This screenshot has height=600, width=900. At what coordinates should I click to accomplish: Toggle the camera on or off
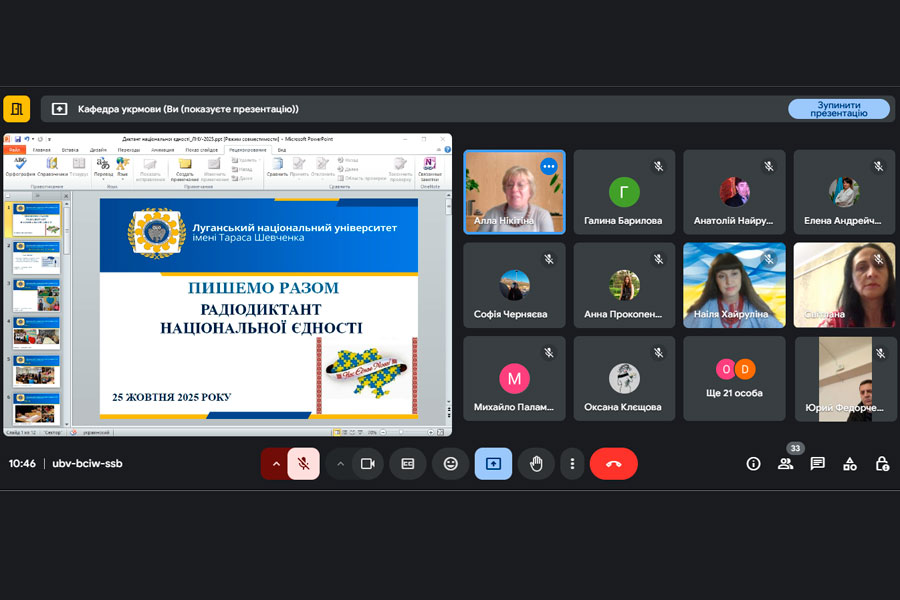[x=367, y=463]
